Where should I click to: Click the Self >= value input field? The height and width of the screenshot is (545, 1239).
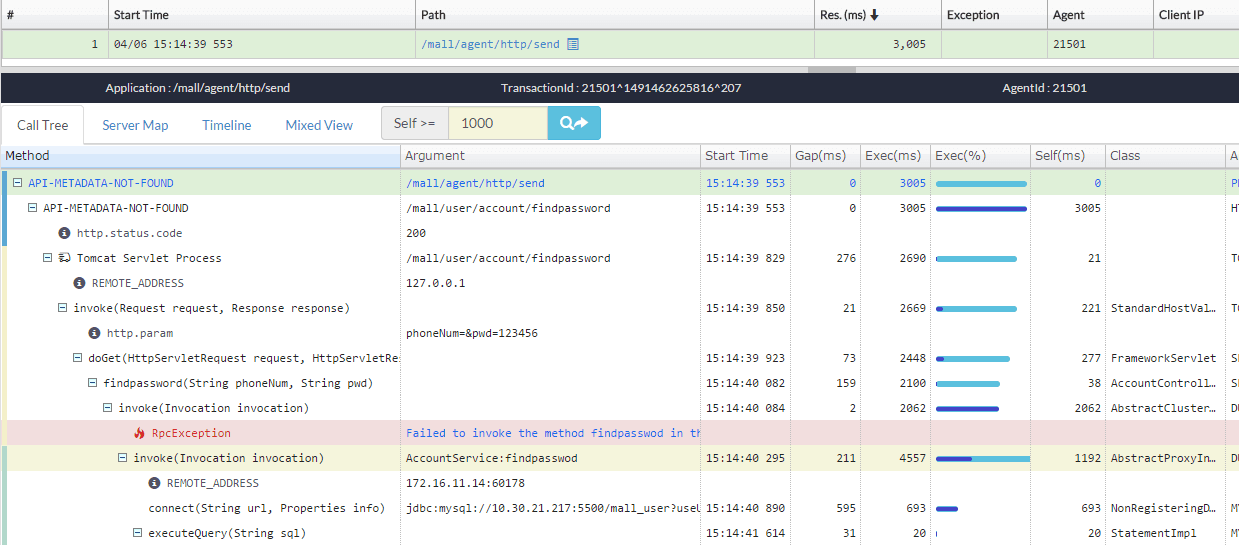[497, 124]
